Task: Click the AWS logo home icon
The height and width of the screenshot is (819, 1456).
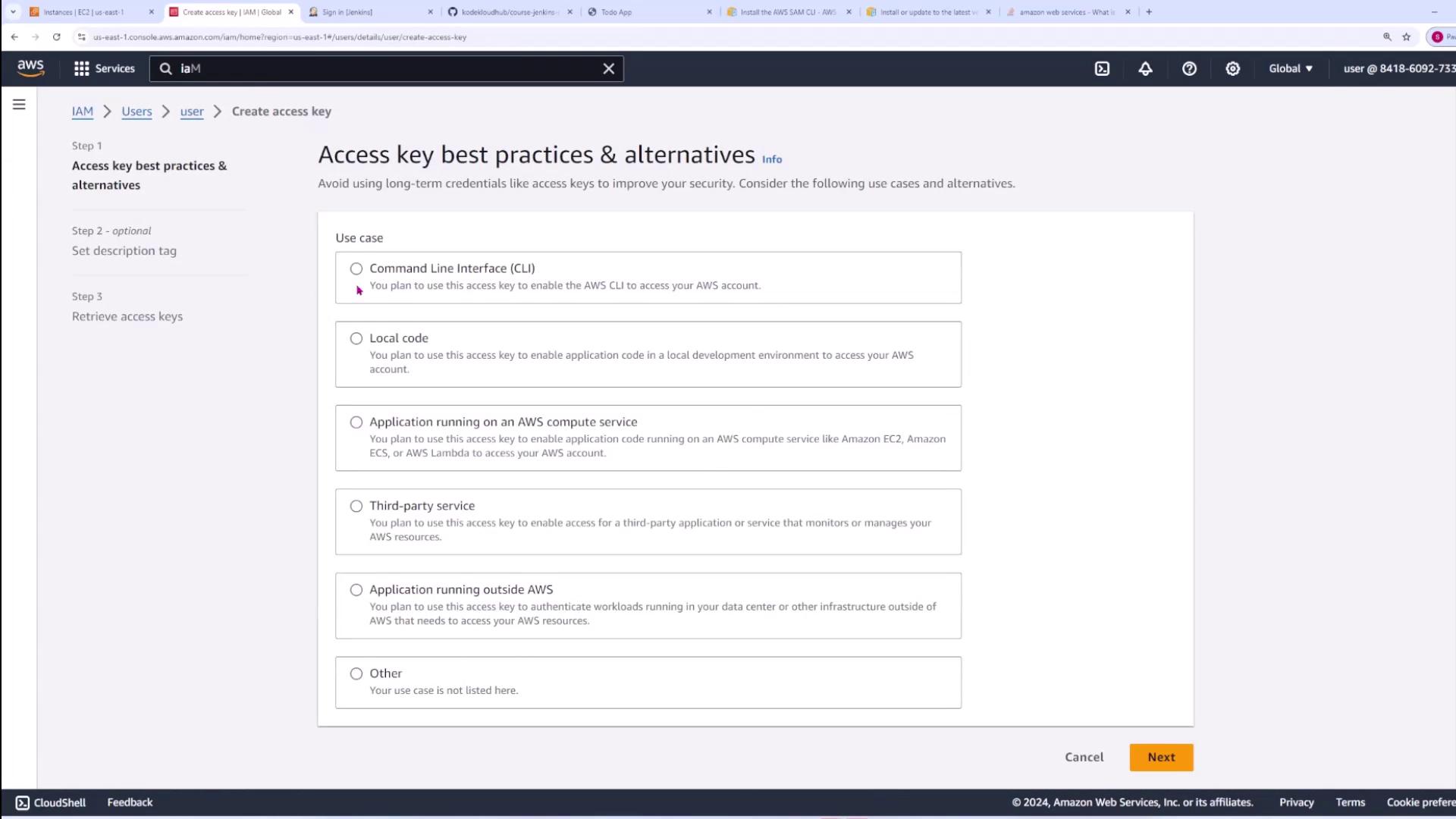Action: tap(30, 68)
